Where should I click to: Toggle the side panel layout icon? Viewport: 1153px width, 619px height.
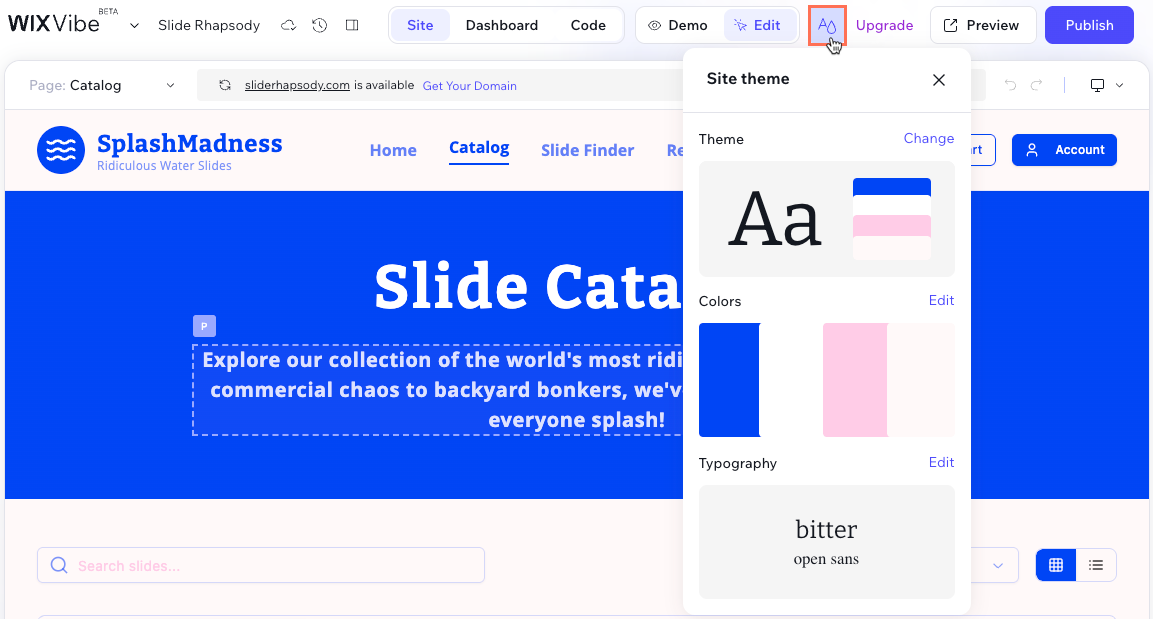pyautogui.click(x=352, y=25)
